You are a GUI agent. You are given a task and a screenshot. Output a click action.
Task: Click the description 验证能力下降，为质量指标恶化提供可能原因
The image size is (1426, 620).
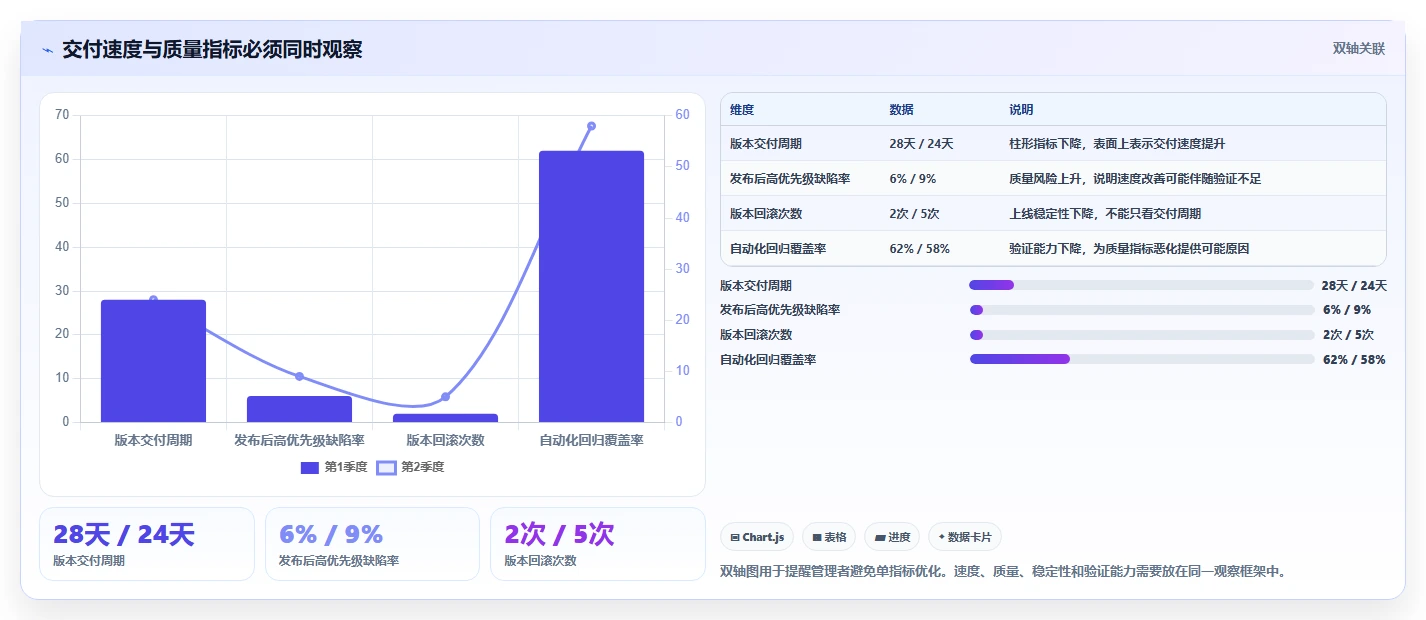point(1129,249)
